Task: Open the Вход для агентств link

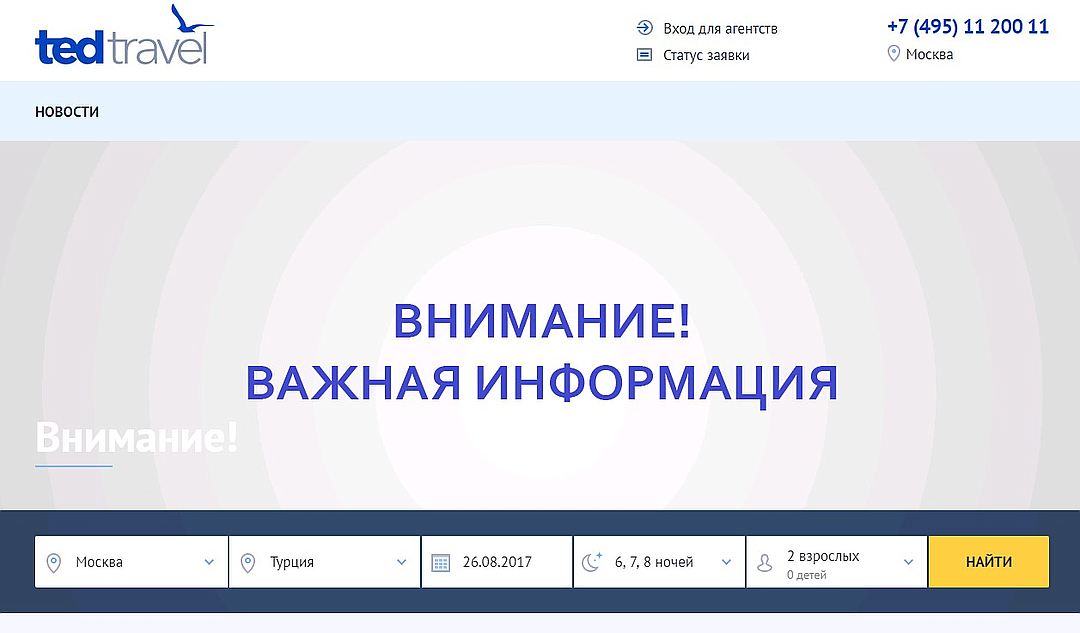Action: tap(720, 28)
